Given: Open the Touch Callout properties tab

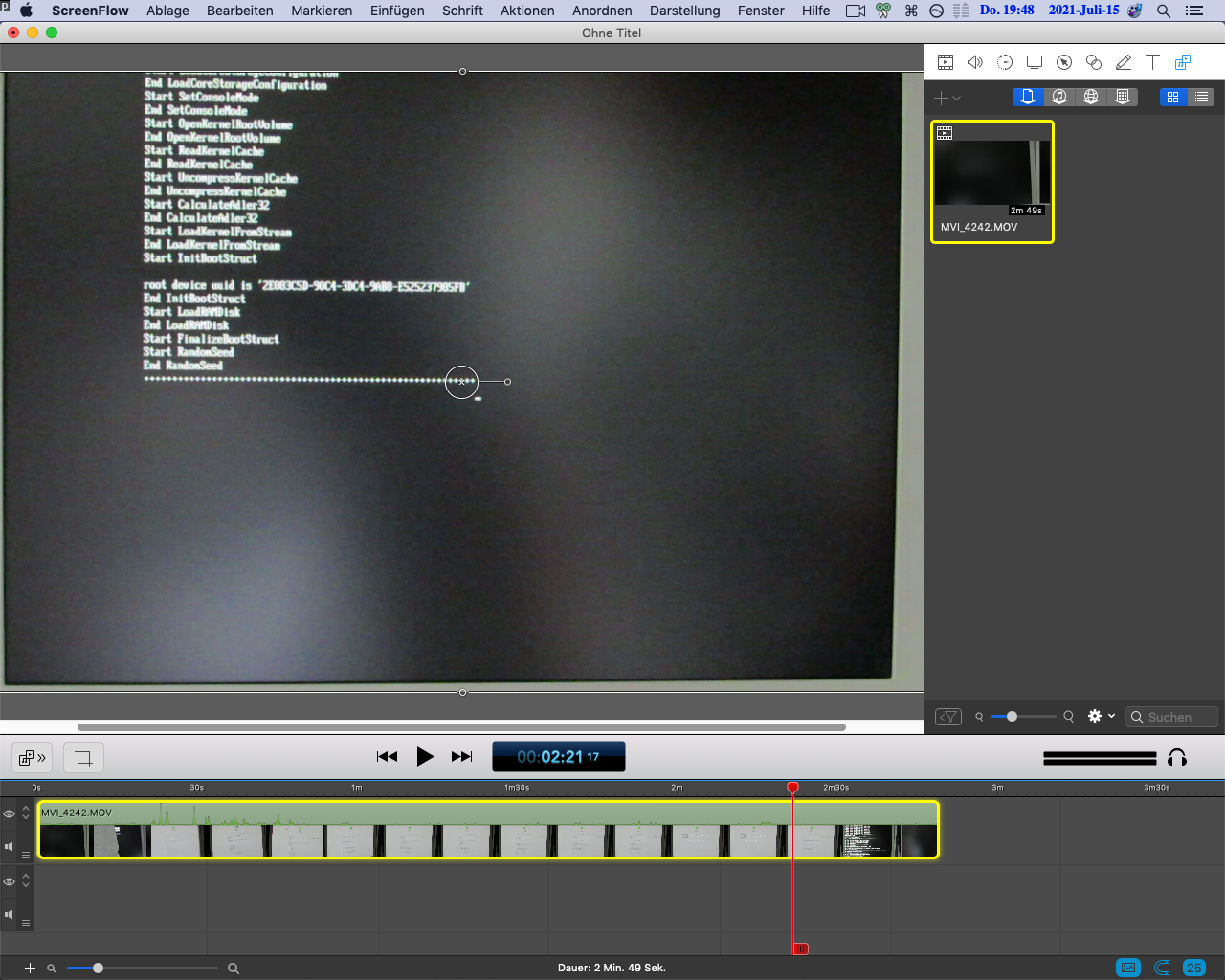Looking at the screenshot, I should pyautogui.click(x=1094, y=62).
